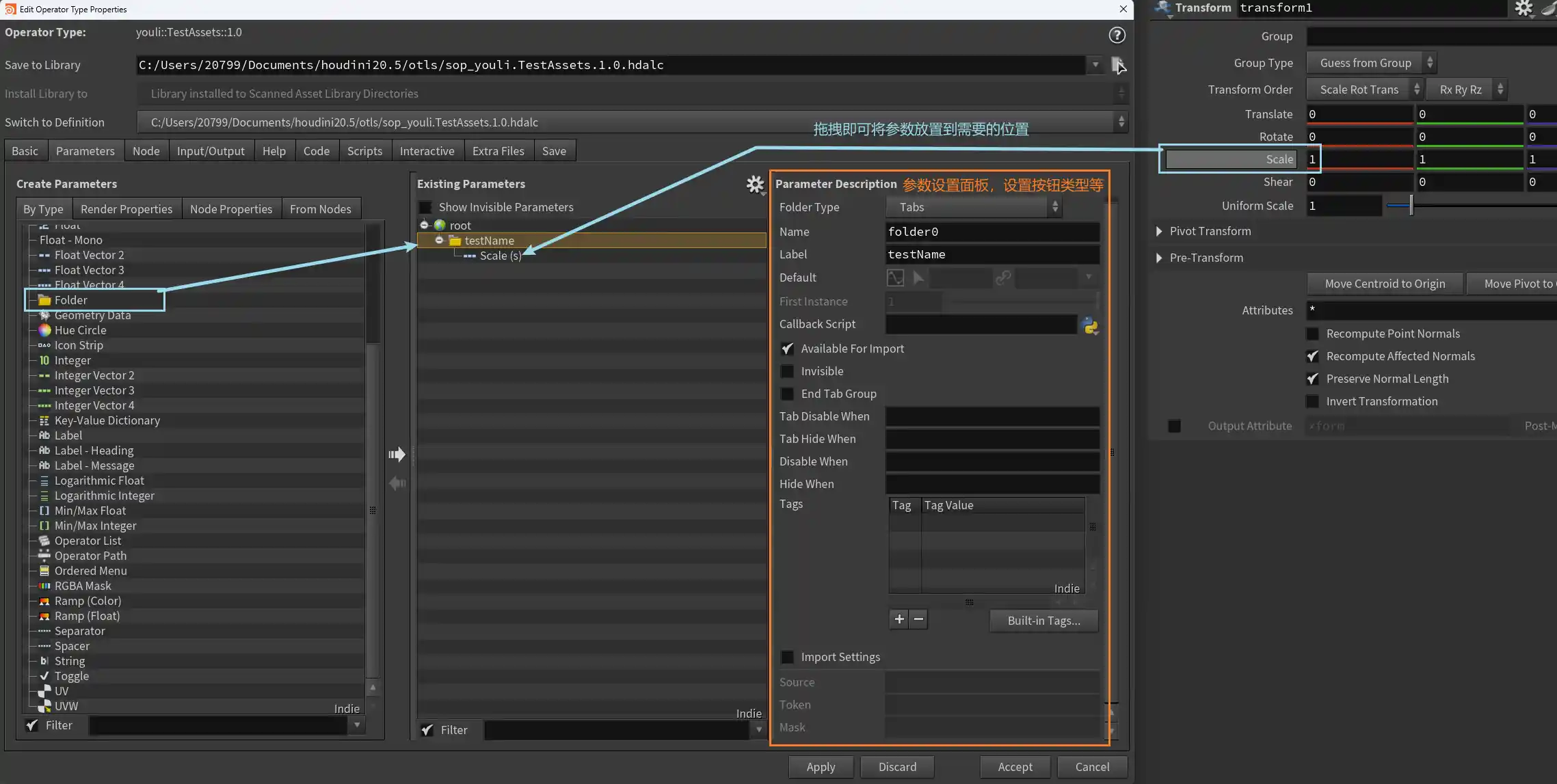Click the Built-in Tags button

pos(1043,621)
